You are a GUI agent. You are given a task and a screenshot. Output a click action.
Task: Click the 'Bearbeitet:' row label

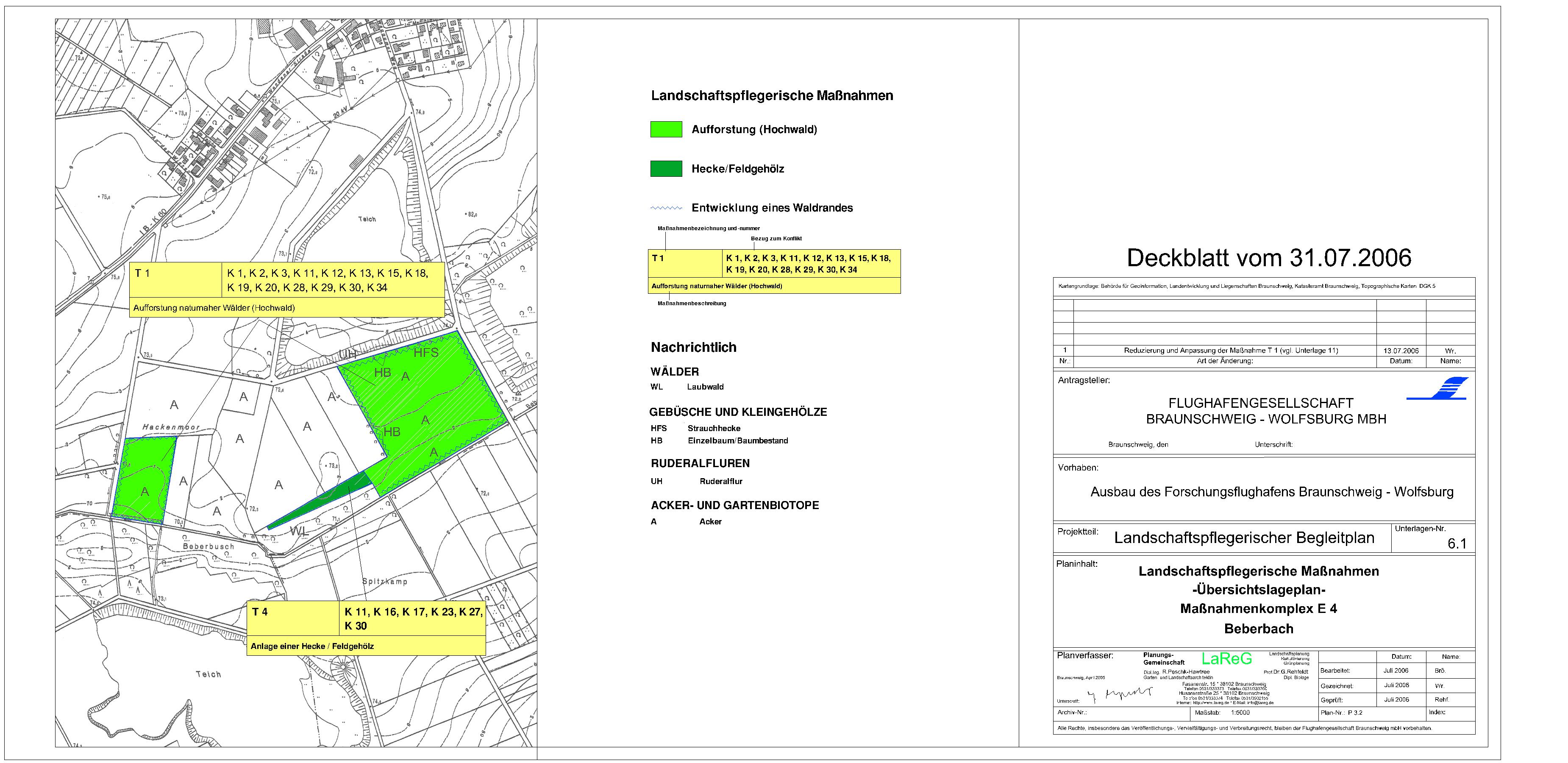tap(1335, 671)
